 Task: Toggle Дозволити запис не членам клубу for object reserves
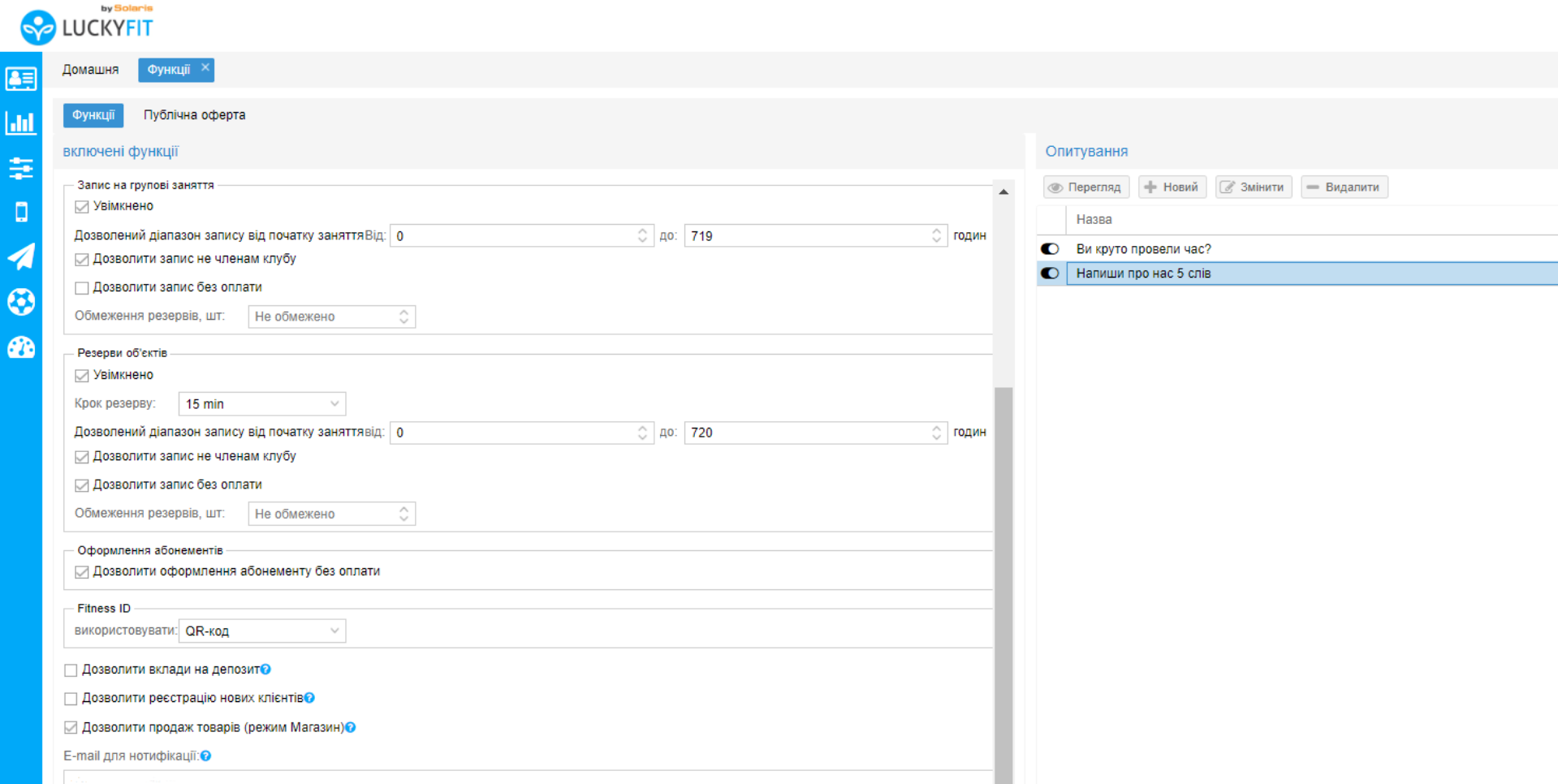pos(81,457)
